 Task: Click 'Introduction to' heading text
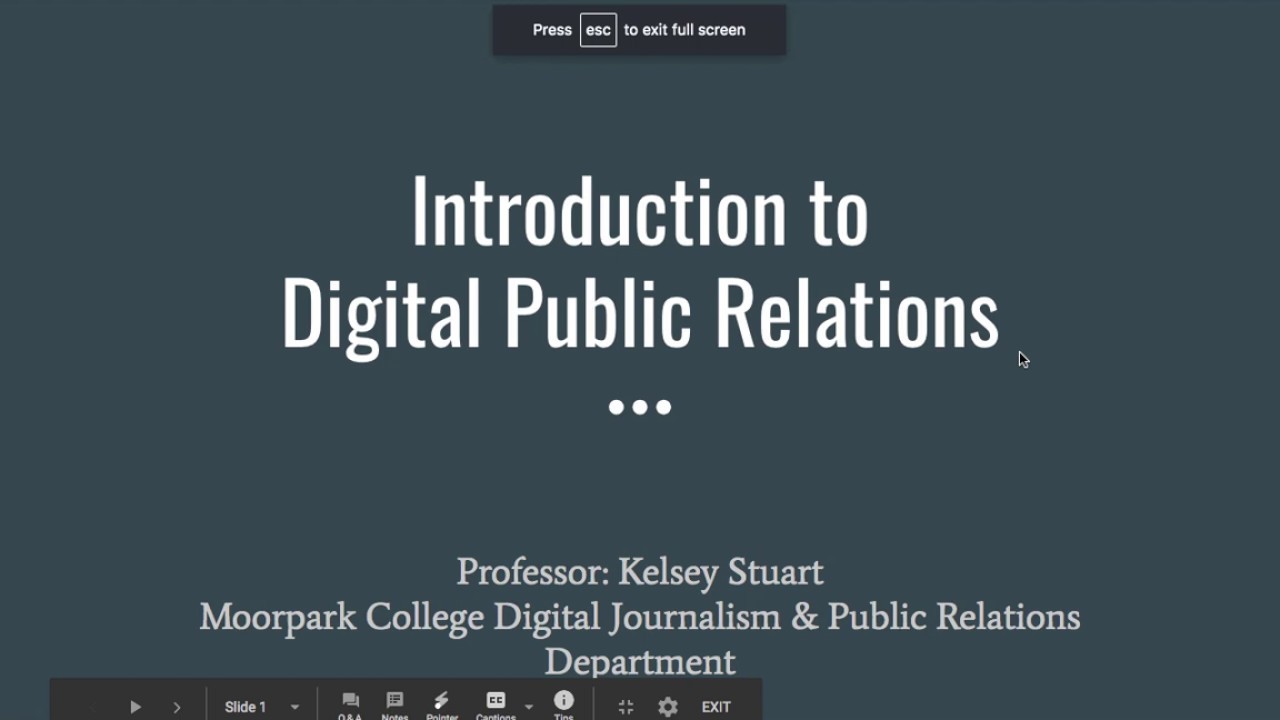point(640,212)
